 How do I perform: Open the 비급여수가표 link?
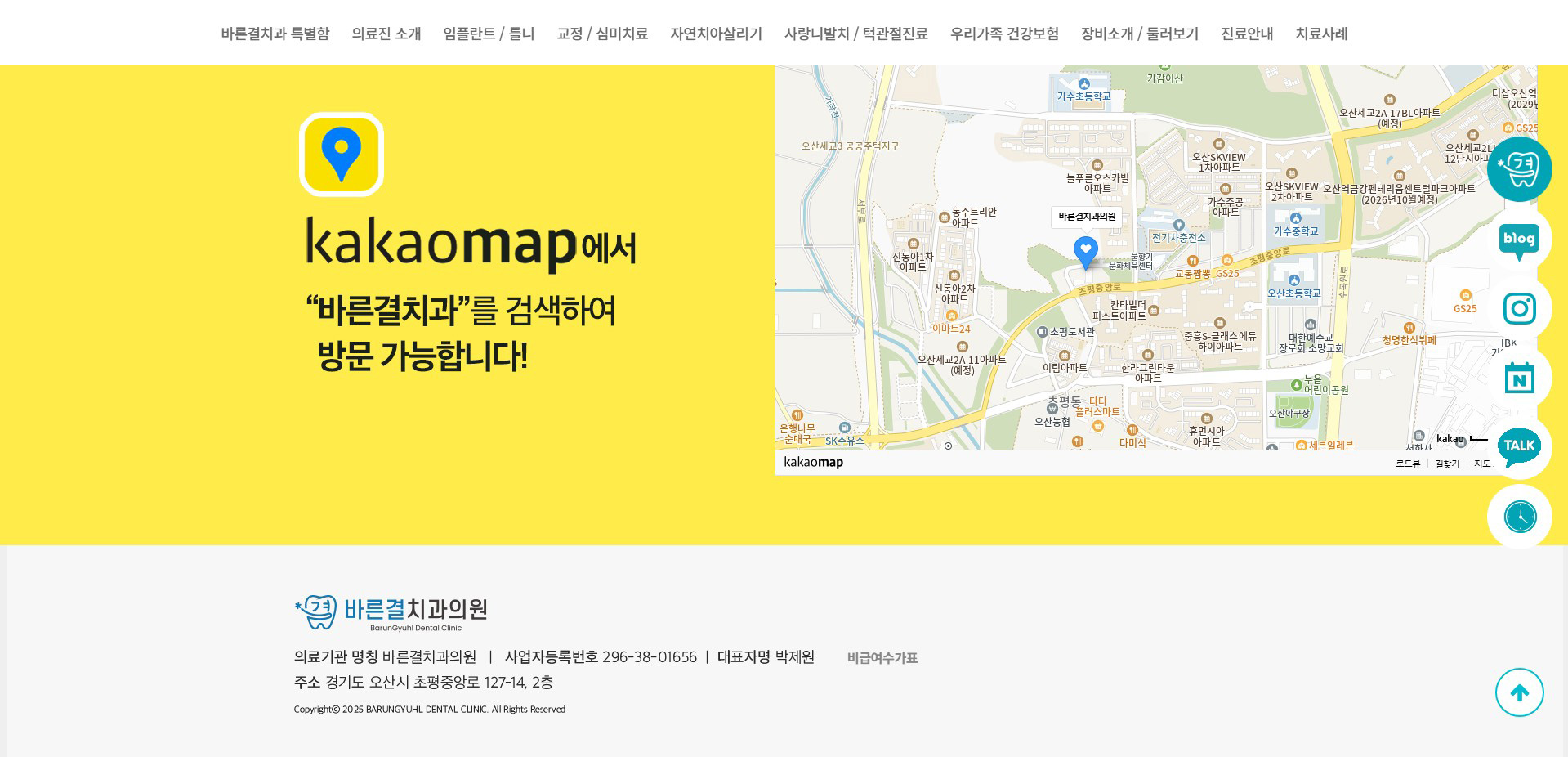click(882, 658)
